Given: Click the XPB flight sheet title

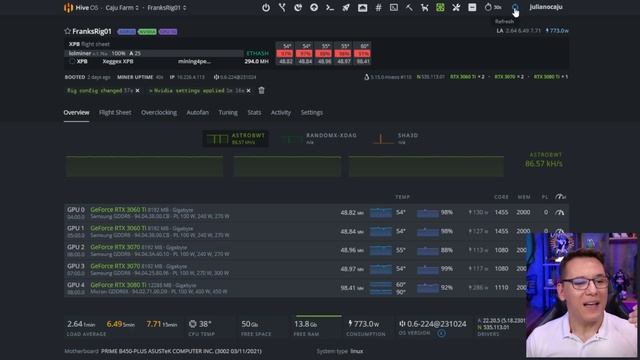Looking at the screenshot, I should tap(89, 44).
